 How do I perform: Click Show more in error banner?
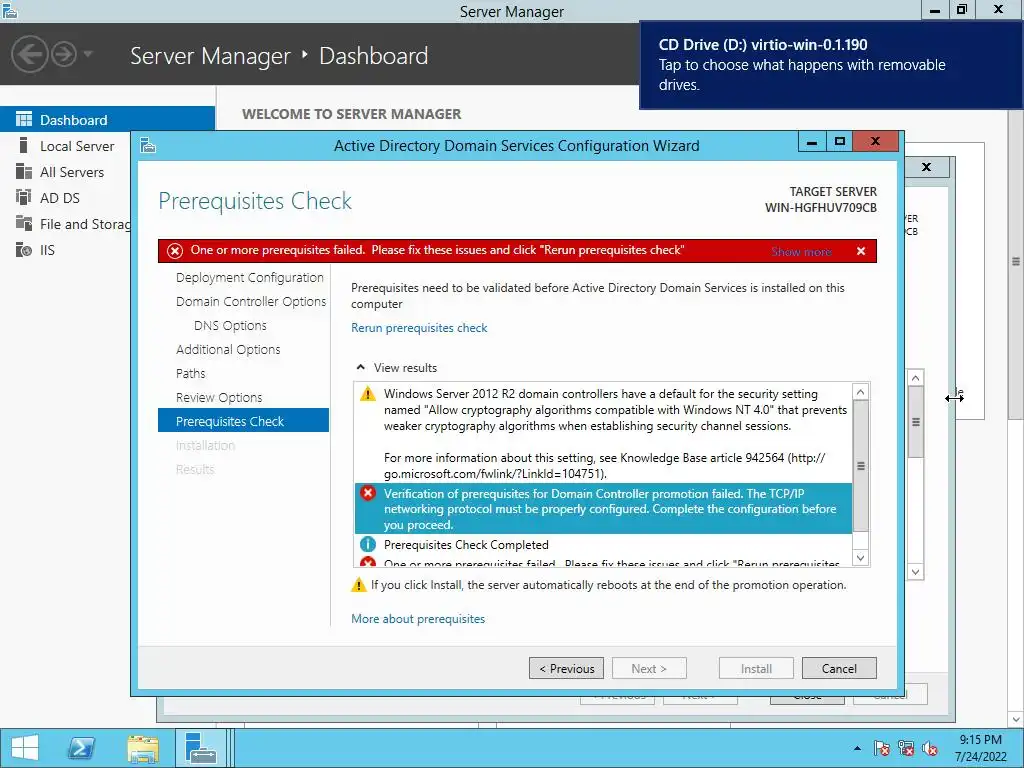pos(801,251)
